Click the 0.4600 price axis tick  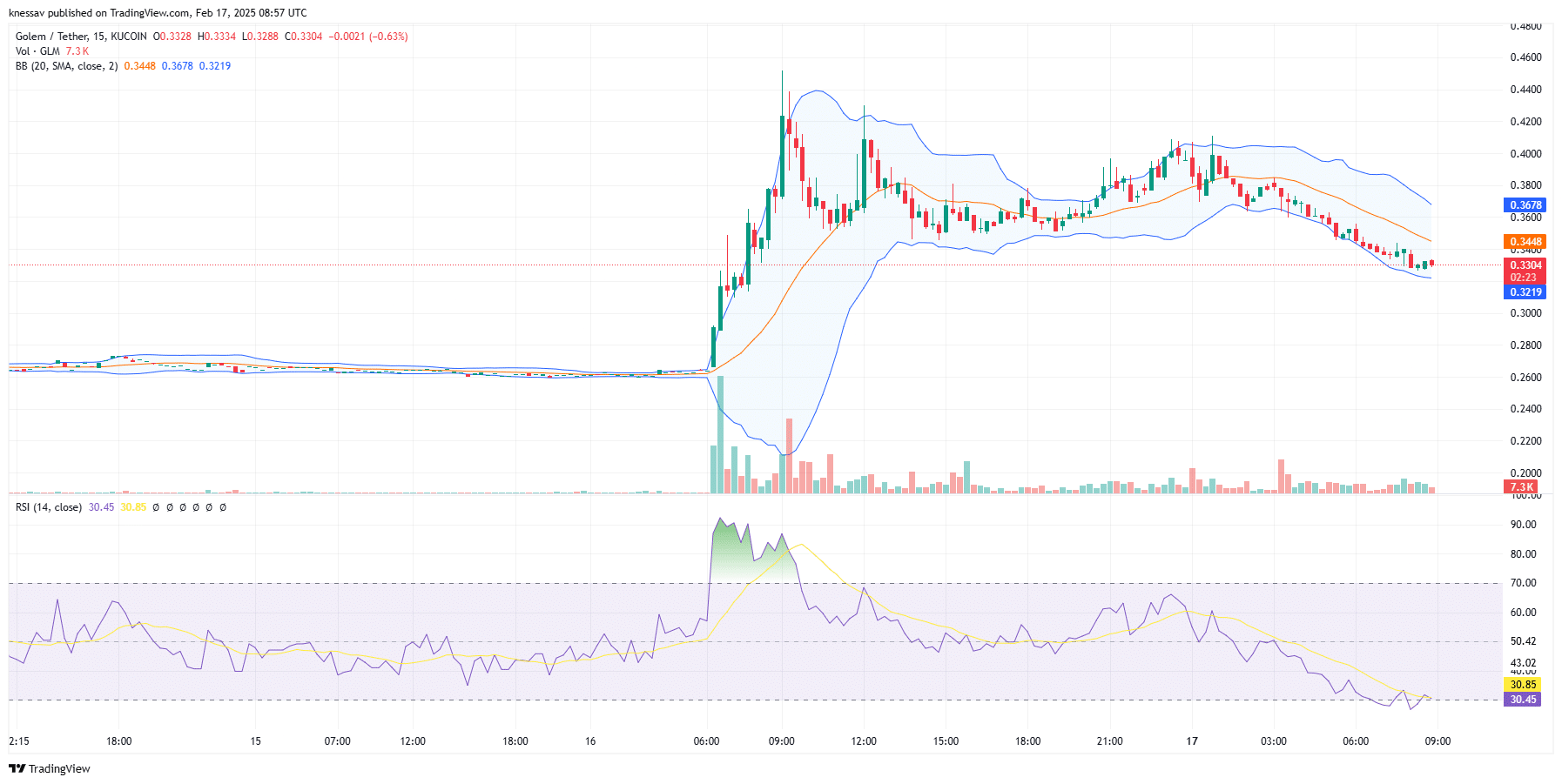pos(1525,57)
